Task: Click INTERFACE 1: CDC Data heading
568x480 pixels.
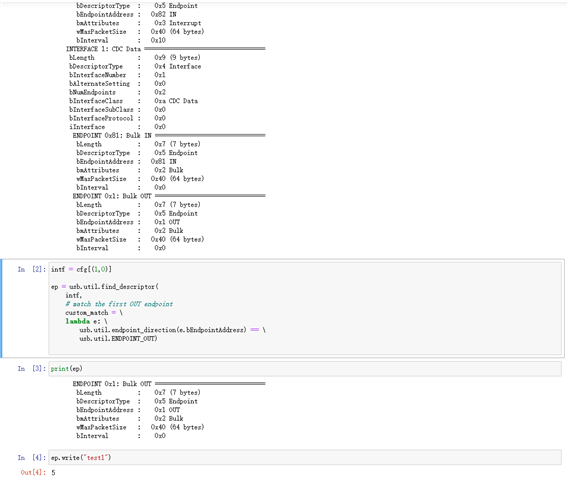Action: tap(103, 49)
